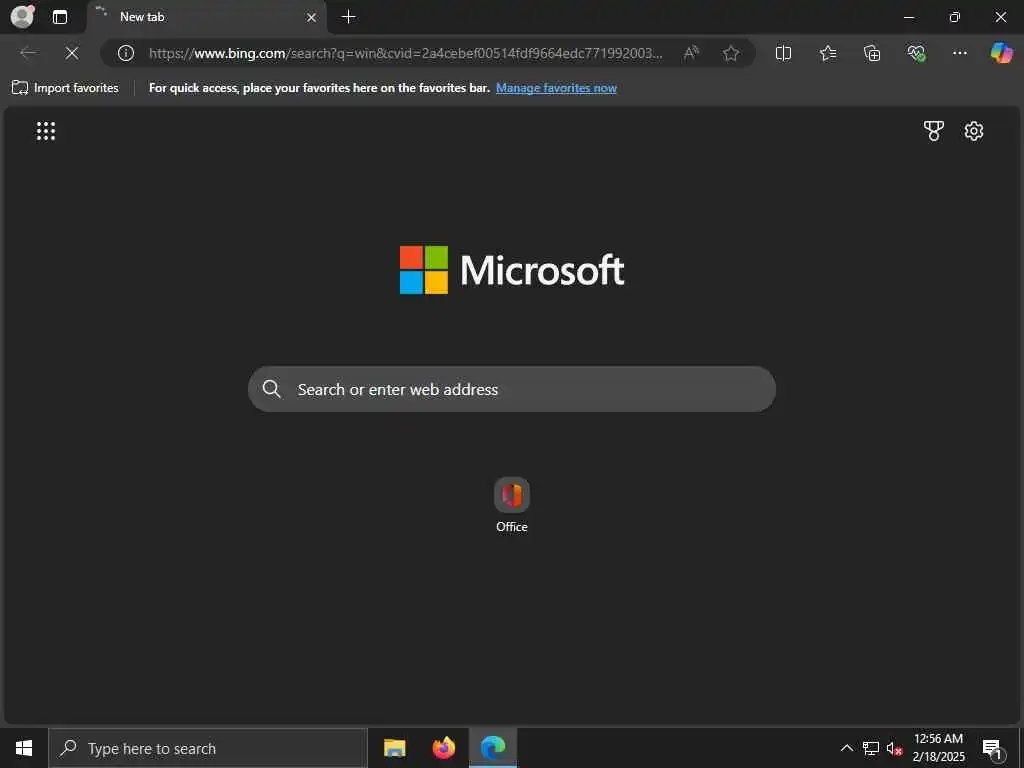The width and height of the screenshot is (1024, 768).
Task: Open the Office quick link tile
Action: tap(511, 505)
